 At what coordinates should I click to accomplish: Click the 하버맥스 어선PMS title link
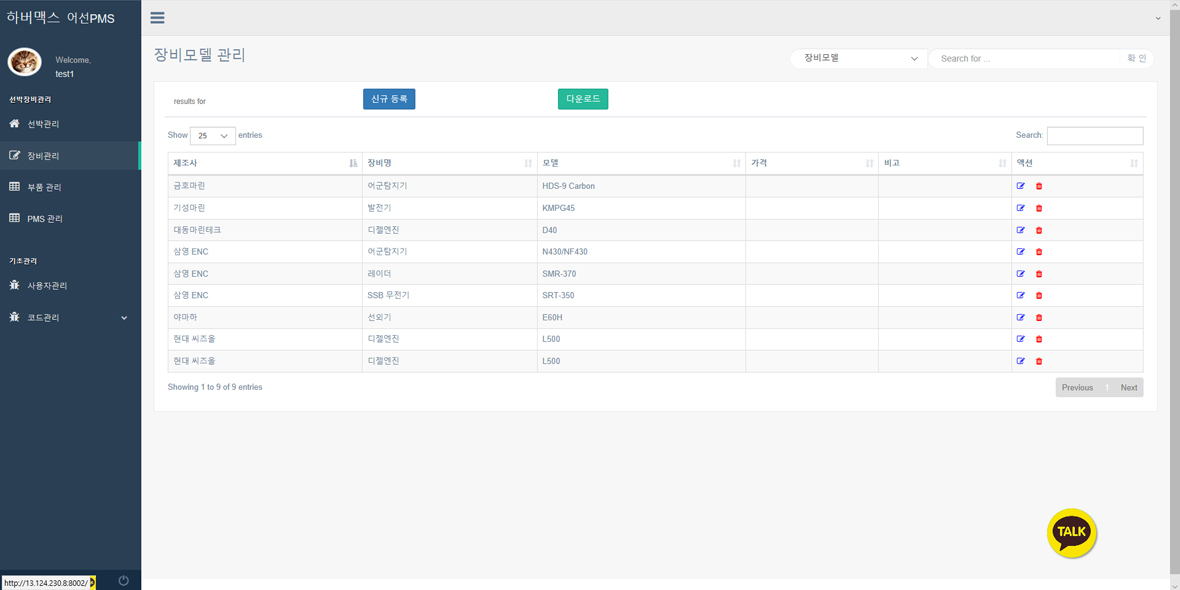[x=60, y=18]
